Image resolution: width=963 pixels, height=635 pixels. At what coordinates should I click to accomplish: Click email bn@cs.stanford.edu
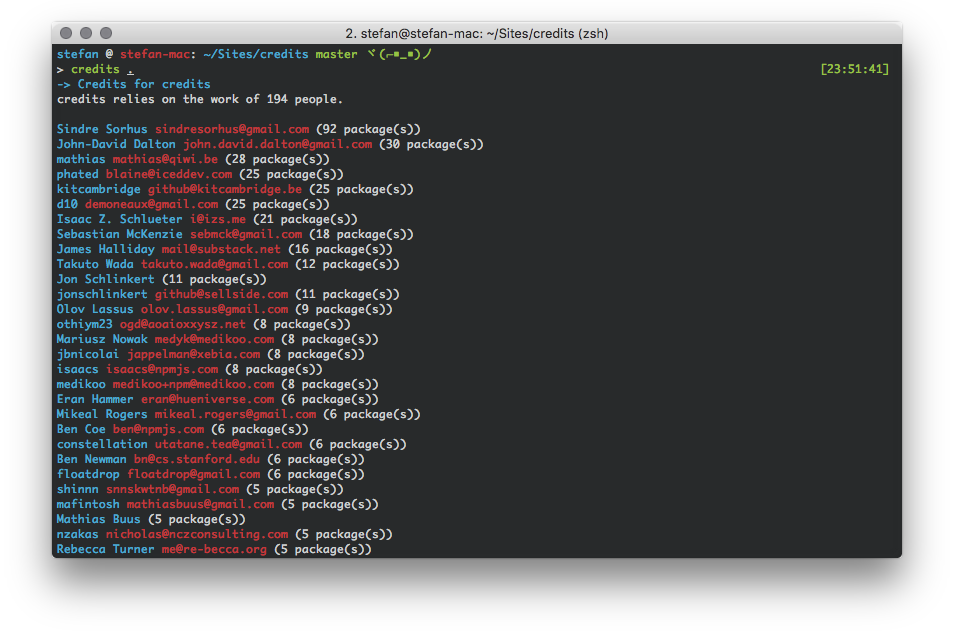pos(197,459)
